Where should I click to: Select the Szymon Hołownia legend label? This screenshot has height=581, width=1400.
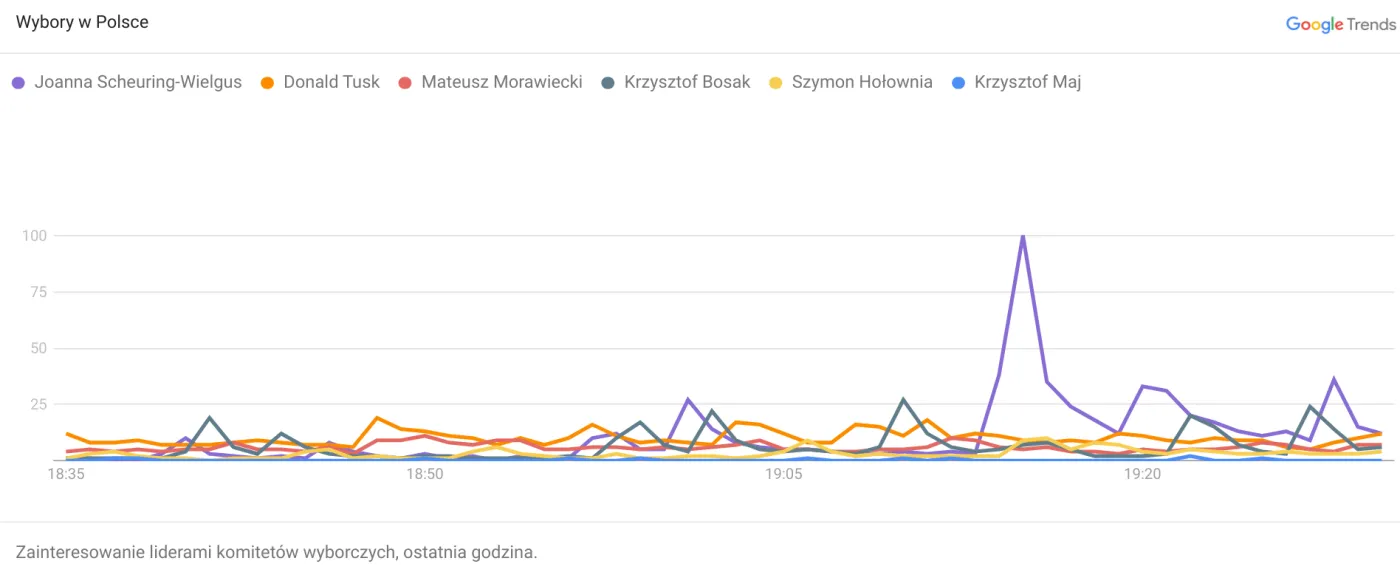click(862, 83)
